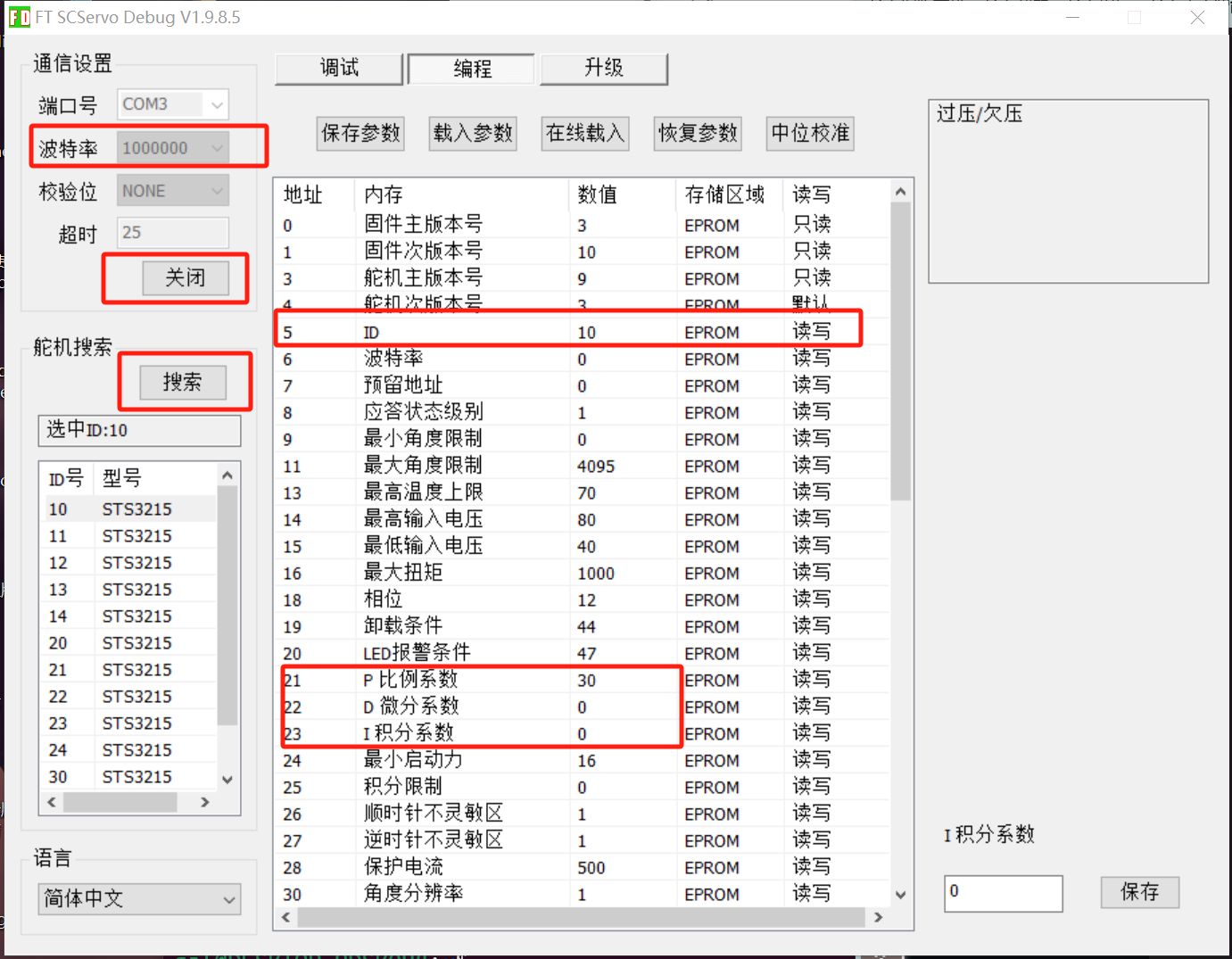Open the 语言 简体中文 dropdown

pyautogui.click(x=139, y=899)
